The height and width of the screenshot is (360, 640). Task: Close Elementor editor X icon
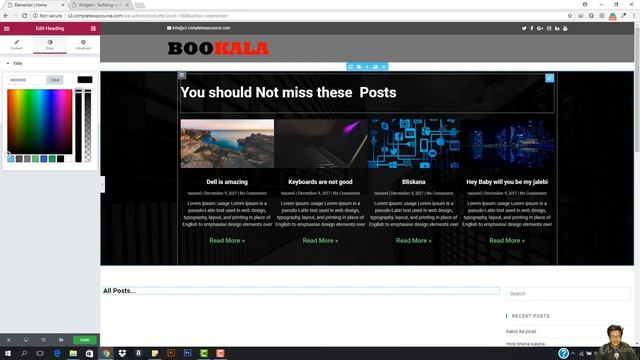8,340
